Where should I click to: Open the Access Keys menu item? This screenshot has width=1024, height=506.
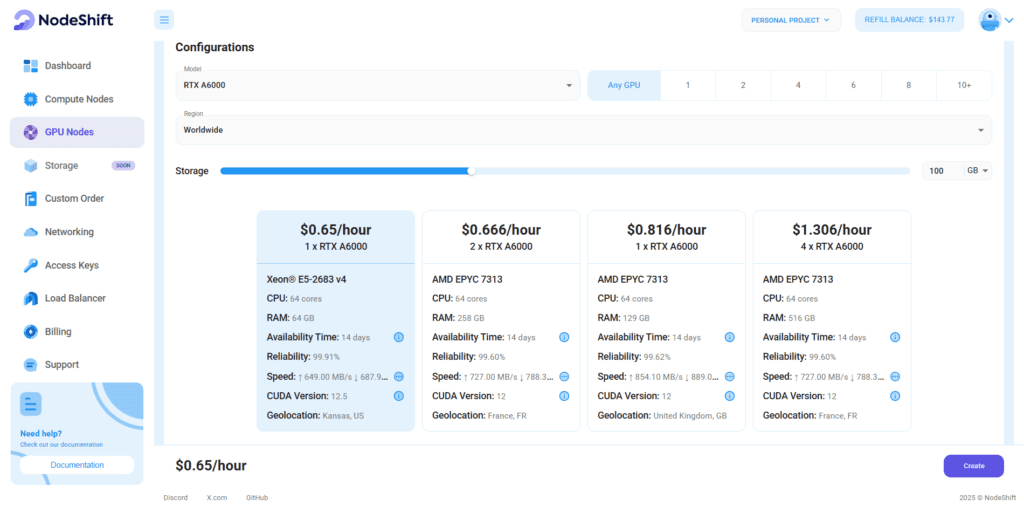(x=77, y=266)
